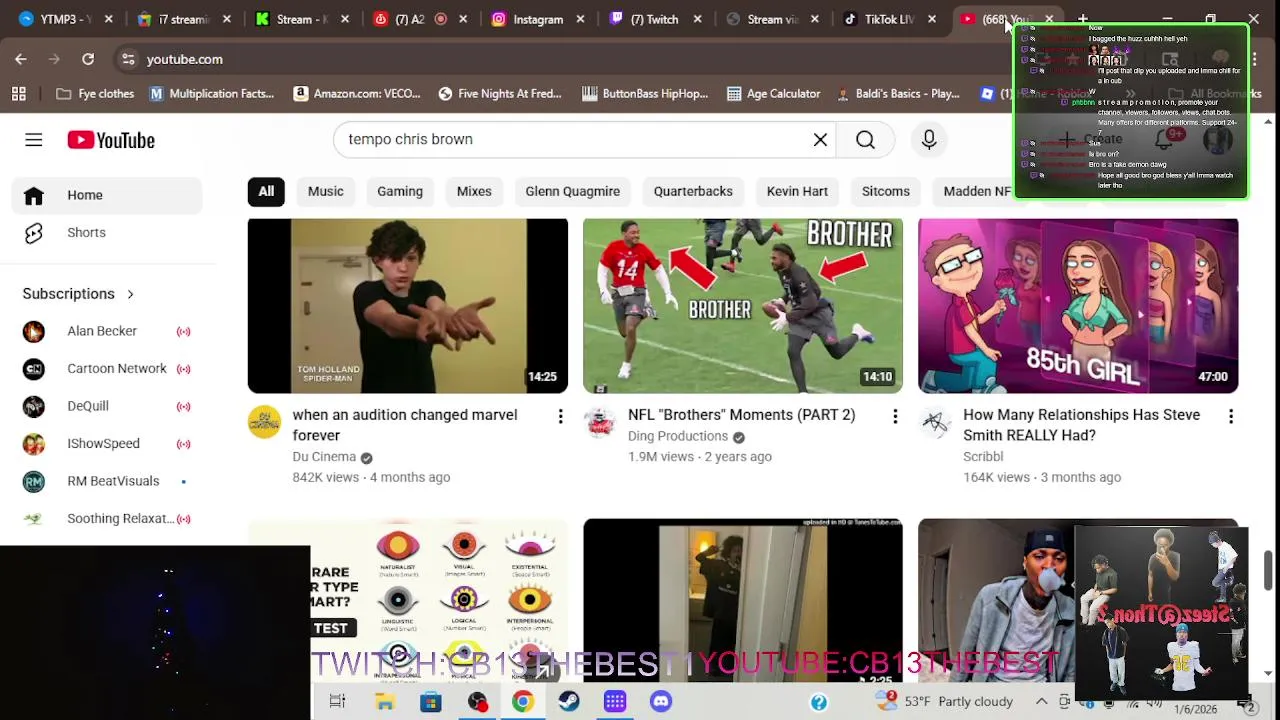The image size is (1280, 720).
Task: Click the YouTube logo
Action: (111, 140)
